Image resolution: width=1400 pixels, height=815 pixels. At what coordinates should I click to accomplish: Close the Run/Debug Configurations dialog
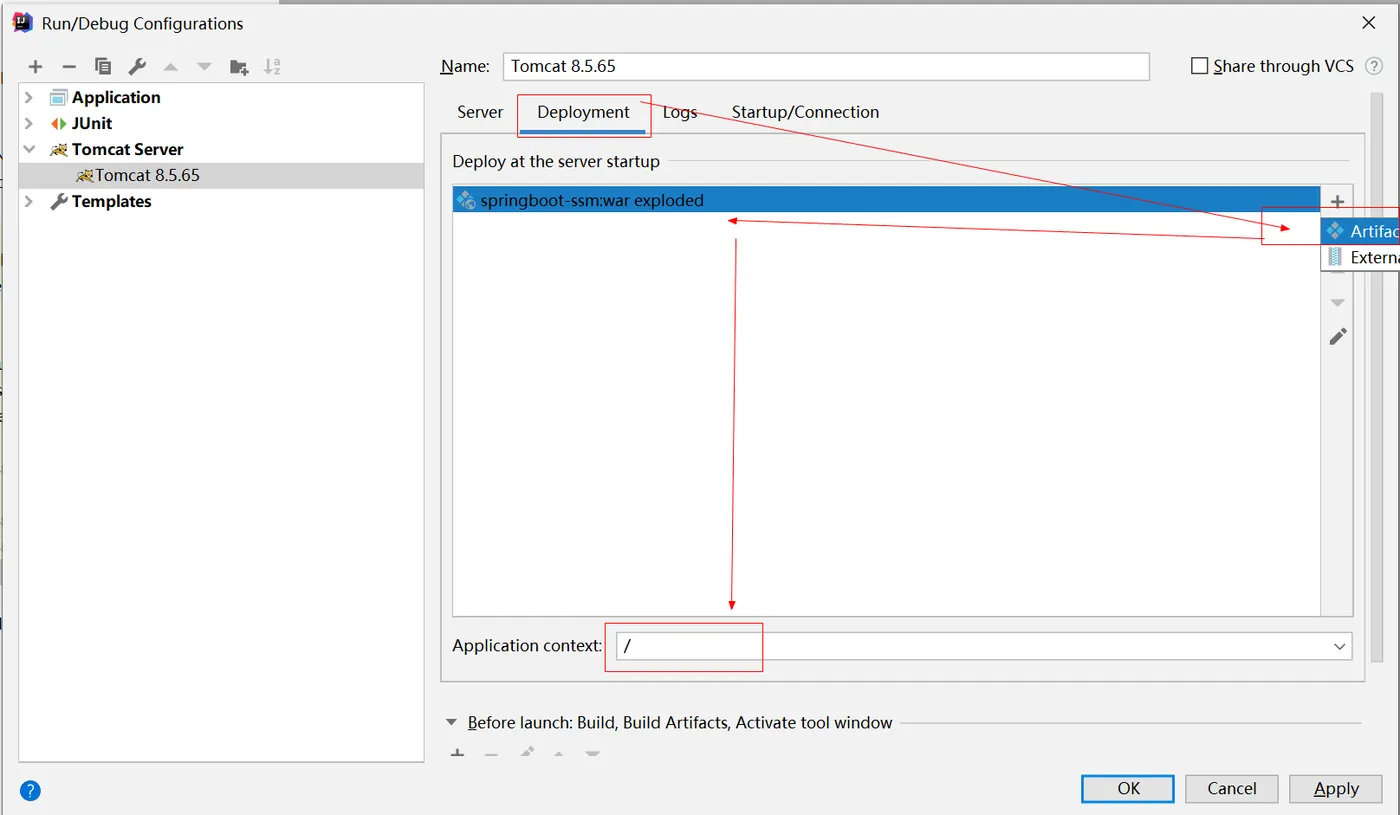coord(1369,22)
